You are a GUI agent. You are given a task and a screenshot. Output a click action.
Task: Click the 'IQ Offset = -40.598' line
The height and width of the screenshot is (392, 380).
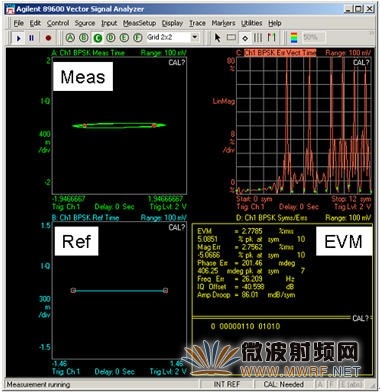[x=245, y=287]
